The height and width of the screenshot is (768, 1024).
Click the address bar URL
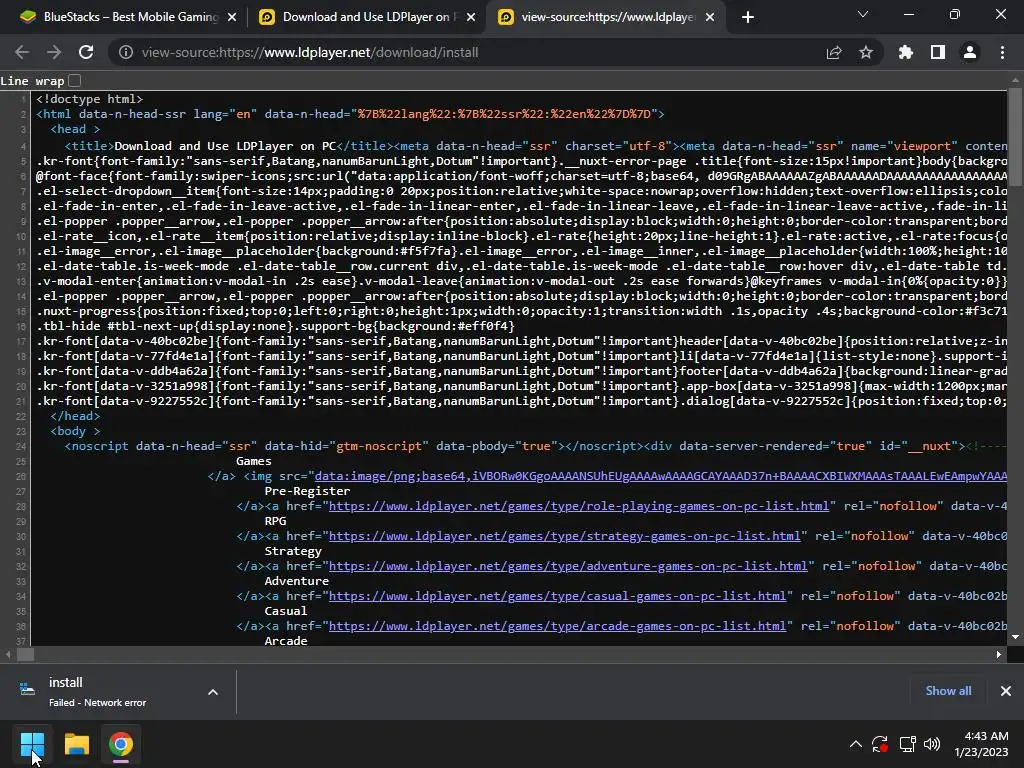310,52
